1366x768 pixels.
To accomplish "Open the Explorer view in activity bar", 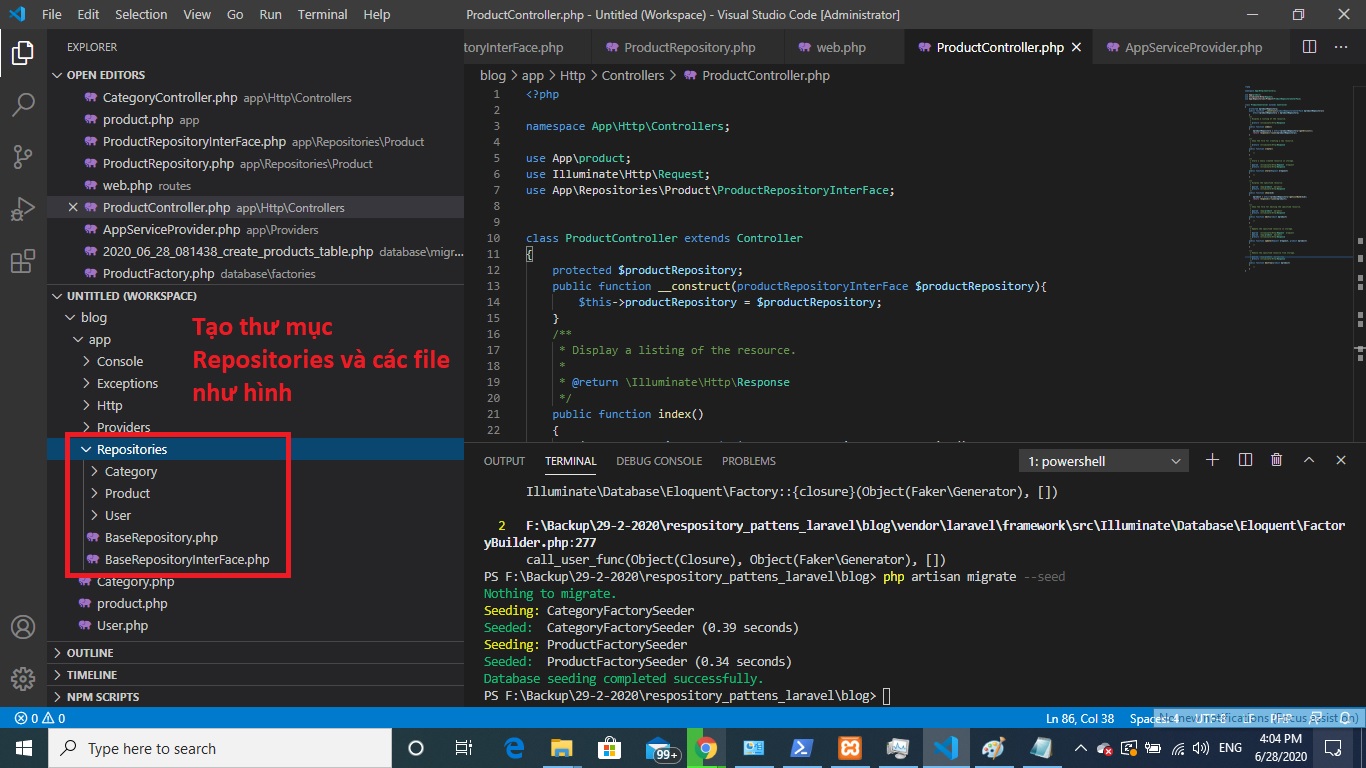I will (23, 53).
